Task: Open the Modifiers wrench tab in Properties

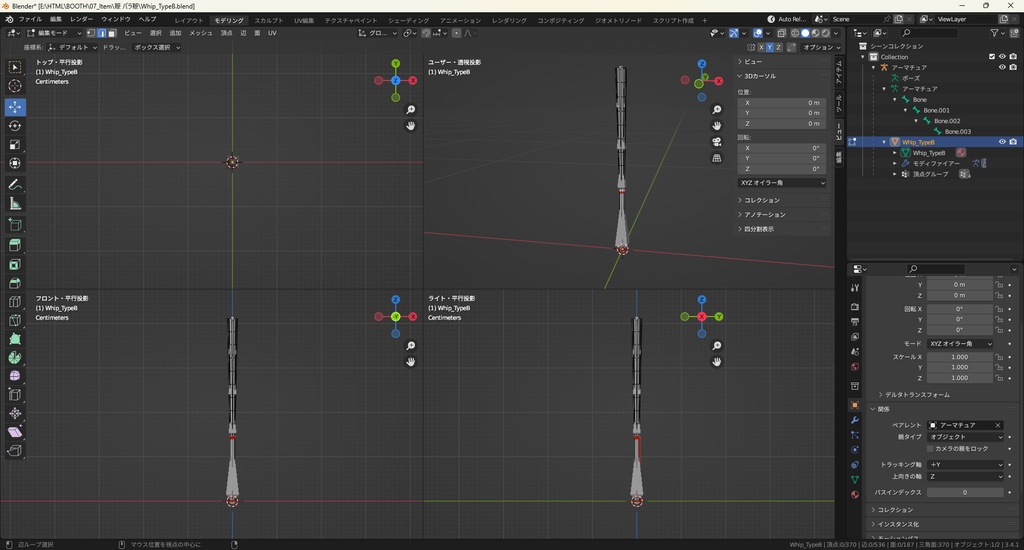Action: pos(855,420)
